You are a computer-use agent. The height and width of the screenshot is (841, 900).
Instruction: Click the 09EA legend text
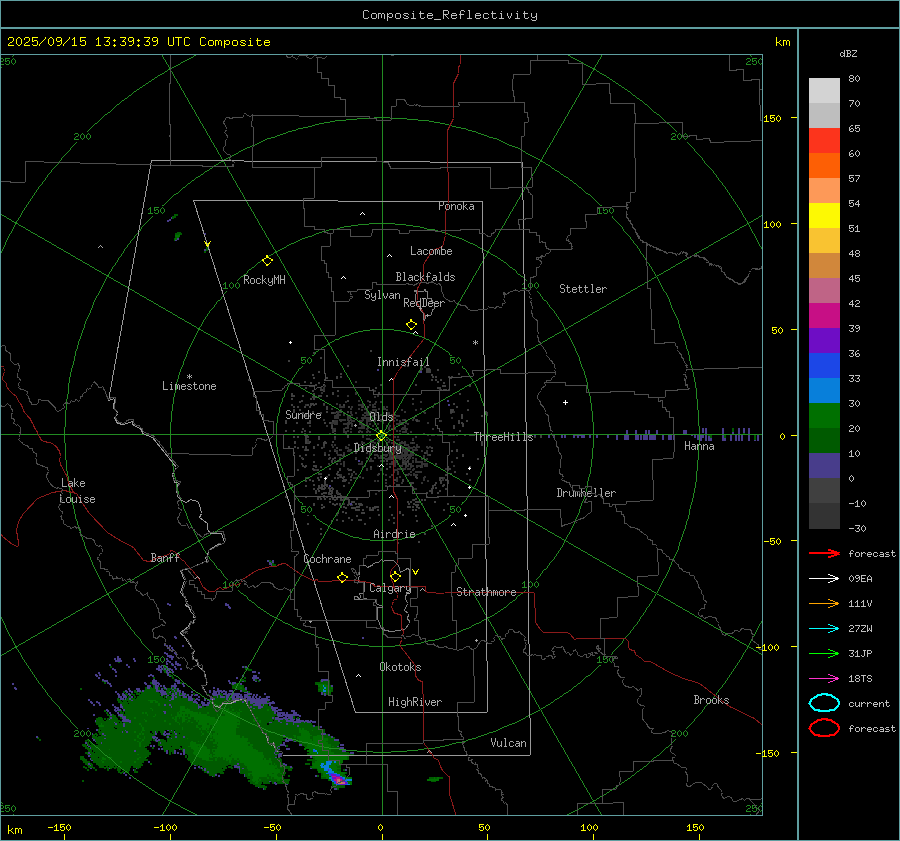pos(860,579)
